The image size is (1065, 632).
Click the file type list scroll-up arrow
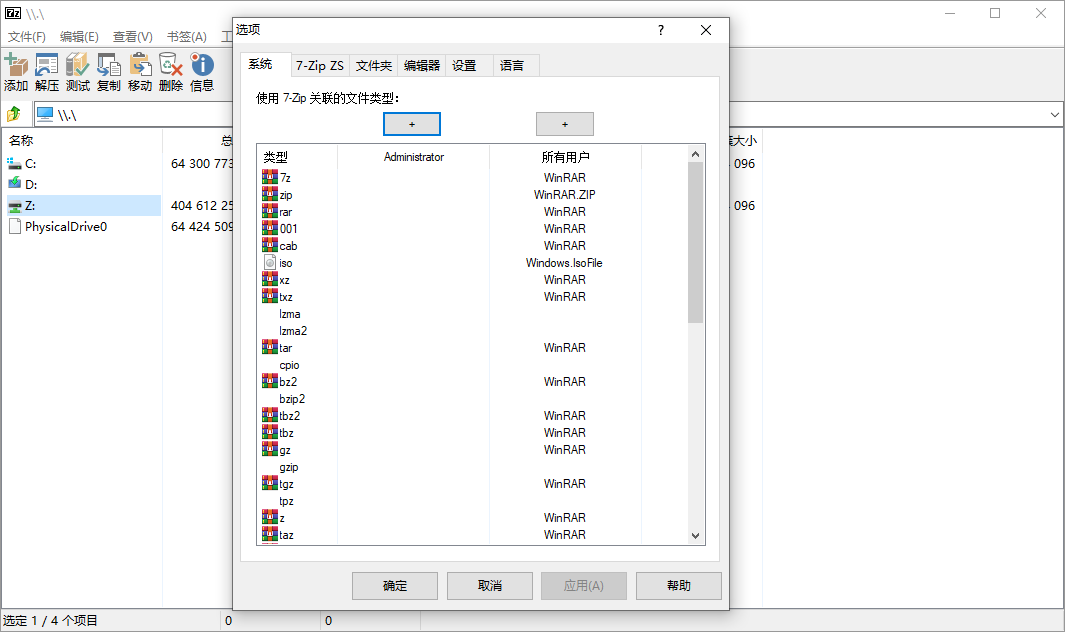click(x=696, y=154)
